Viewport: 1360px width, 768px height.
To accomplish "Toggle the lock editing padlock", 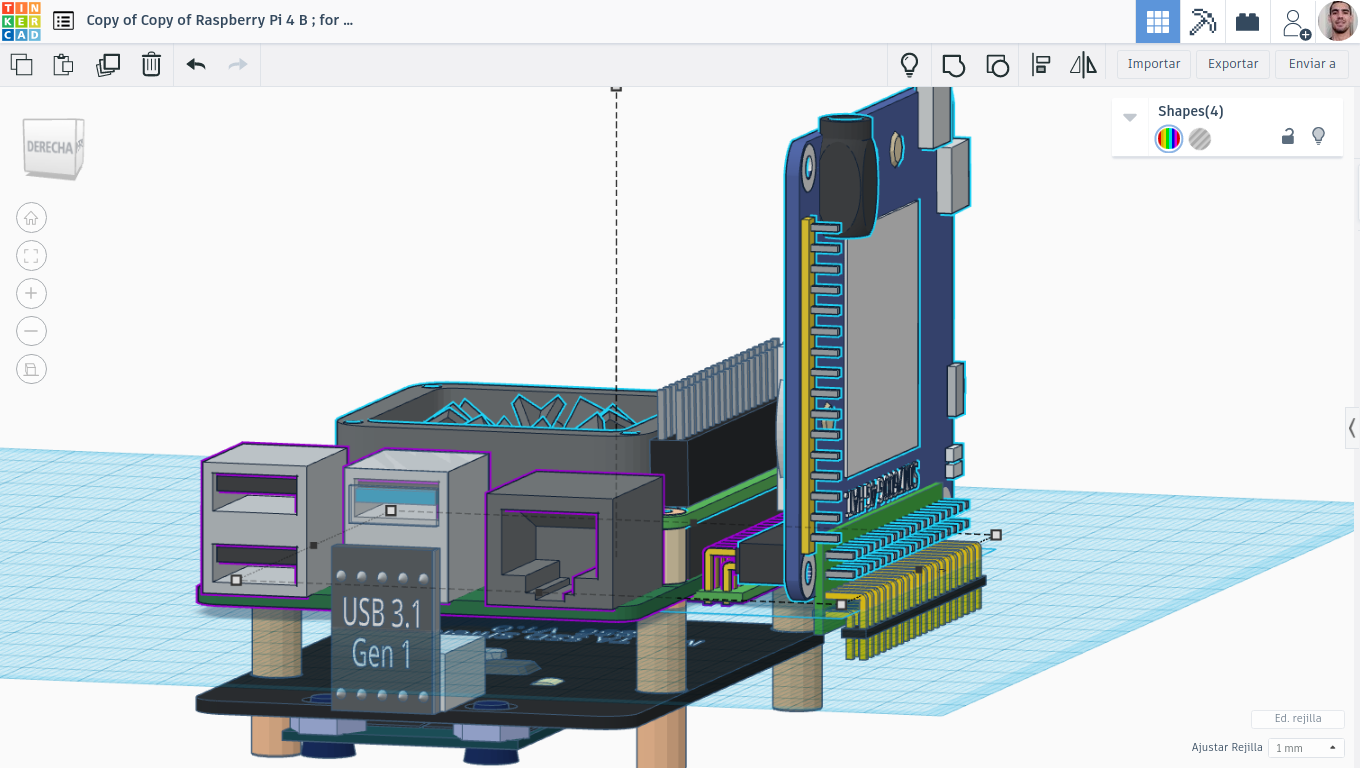I will 1288,137.
